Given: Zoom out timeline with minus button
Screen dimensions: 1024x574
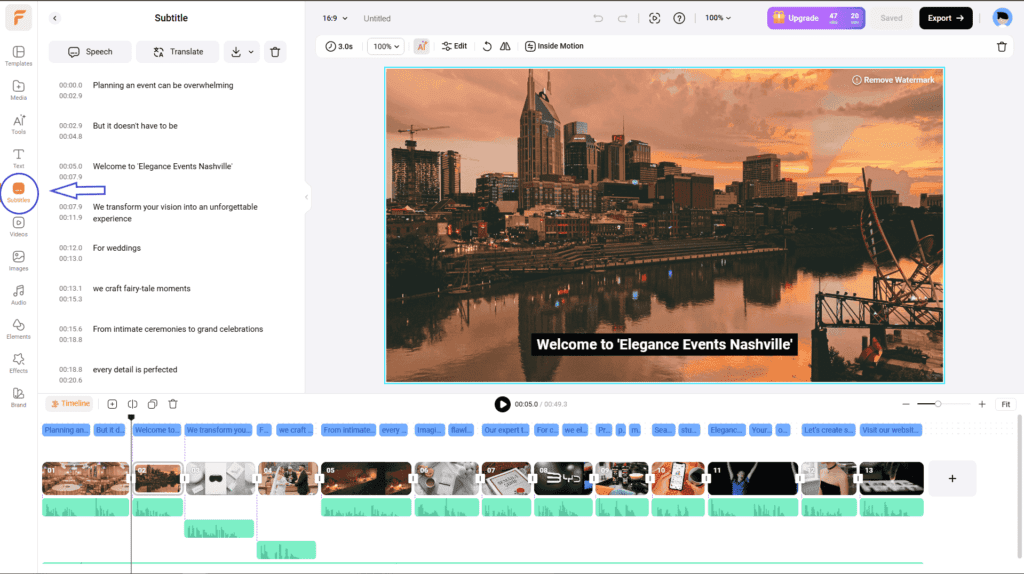Looking at the screenshot, I should click(x=906, y=404).
